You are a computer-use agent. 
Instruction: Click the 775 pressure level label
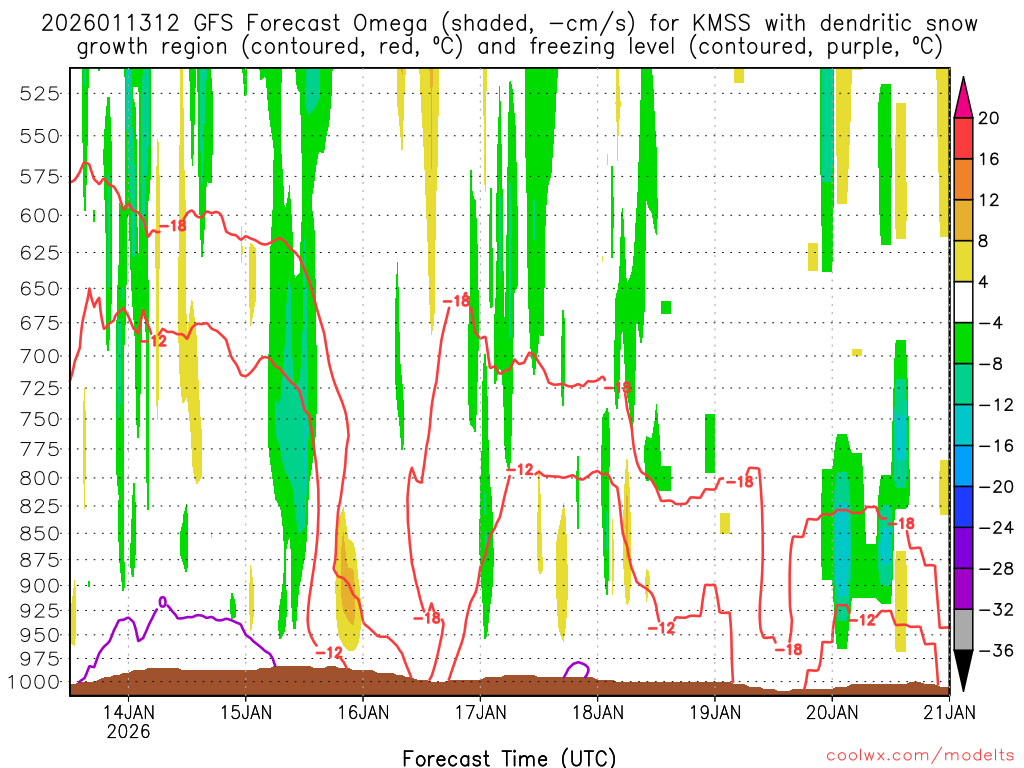click(39, 449)
